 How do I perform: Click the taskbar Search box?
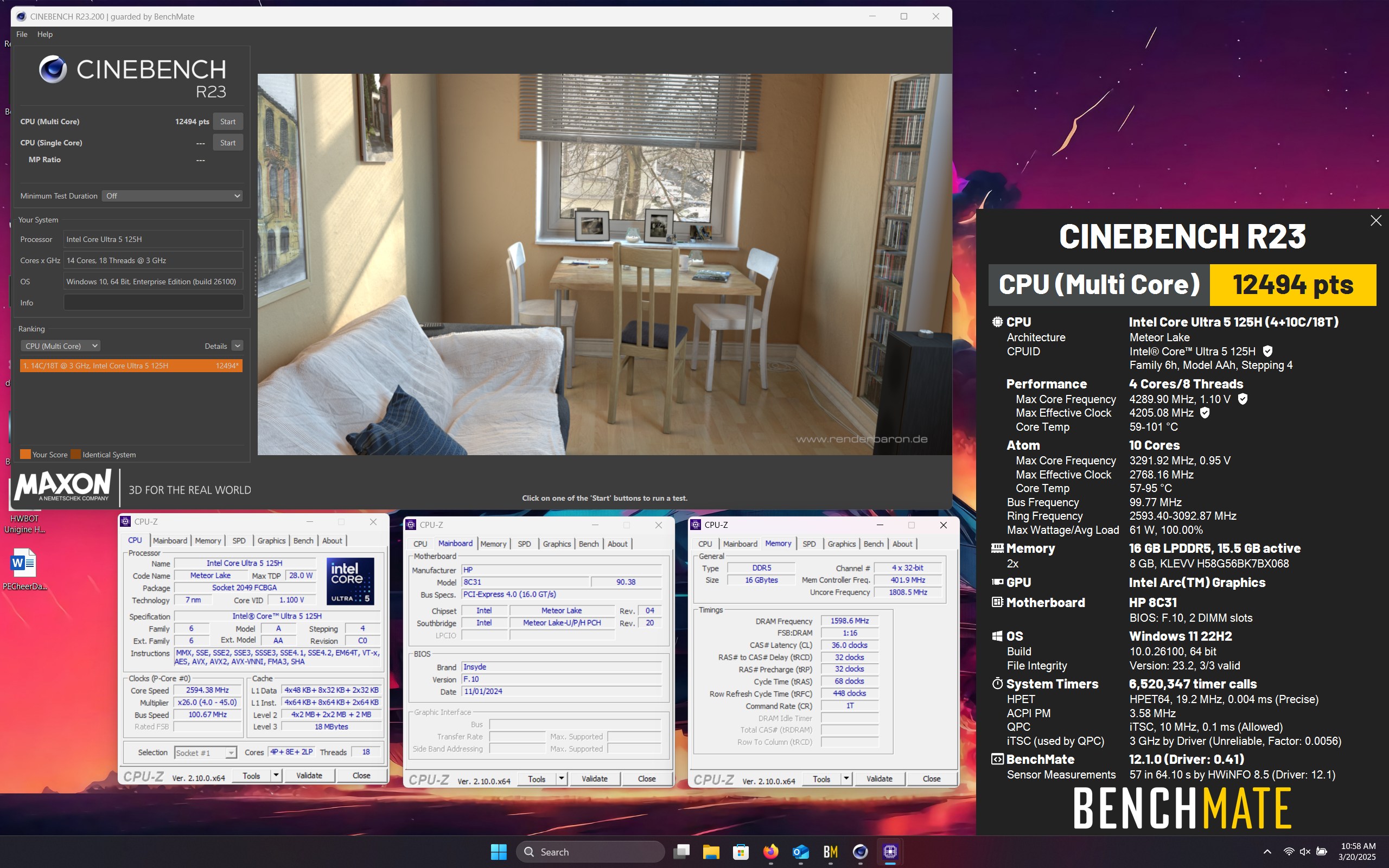click(x=590, y=852)
